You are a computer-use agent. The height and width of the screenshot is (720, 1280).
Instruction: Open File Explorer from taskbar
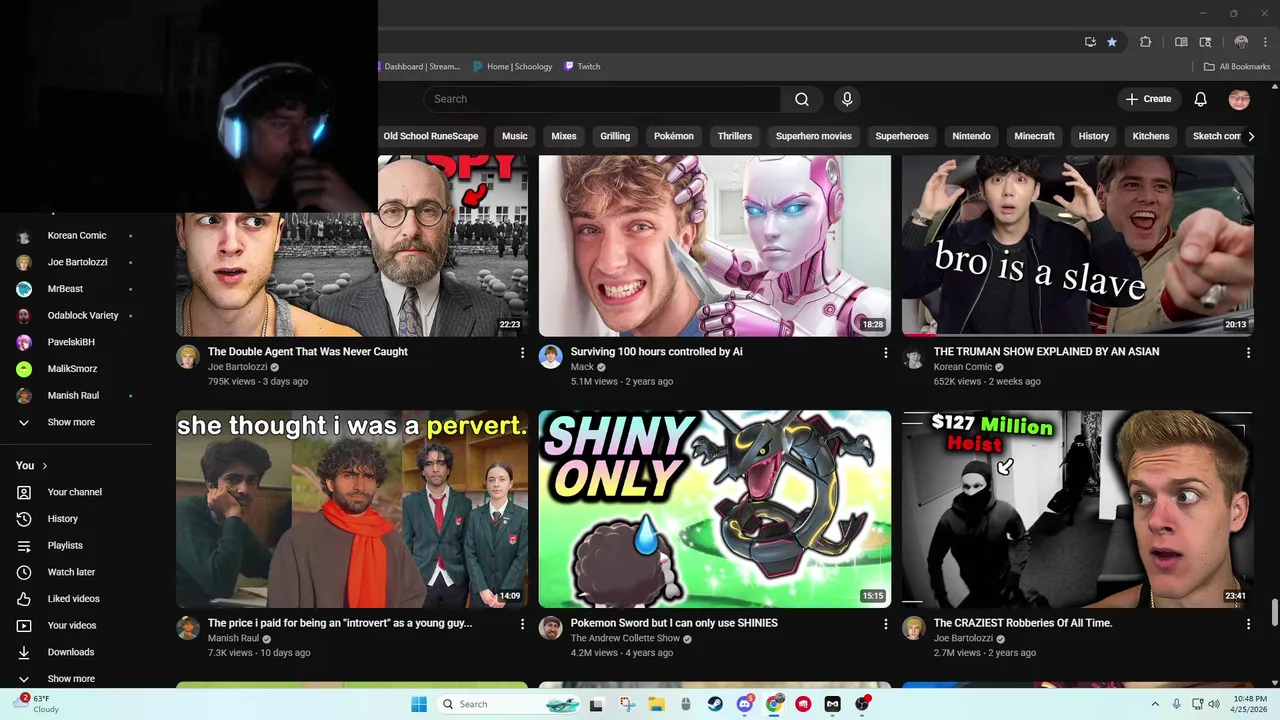[x=656, y=704]
